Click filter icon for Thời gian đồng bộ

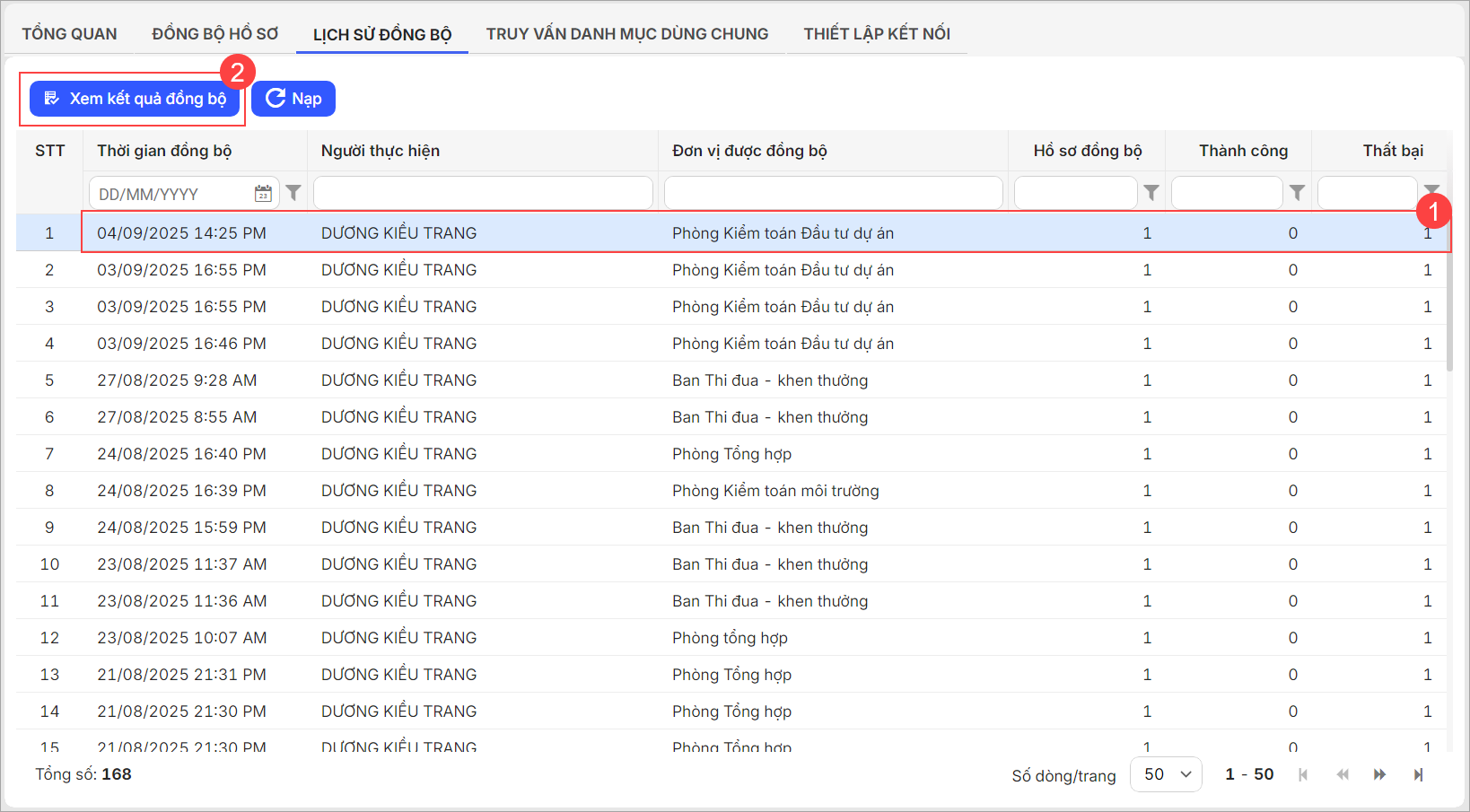coord(293,193)
